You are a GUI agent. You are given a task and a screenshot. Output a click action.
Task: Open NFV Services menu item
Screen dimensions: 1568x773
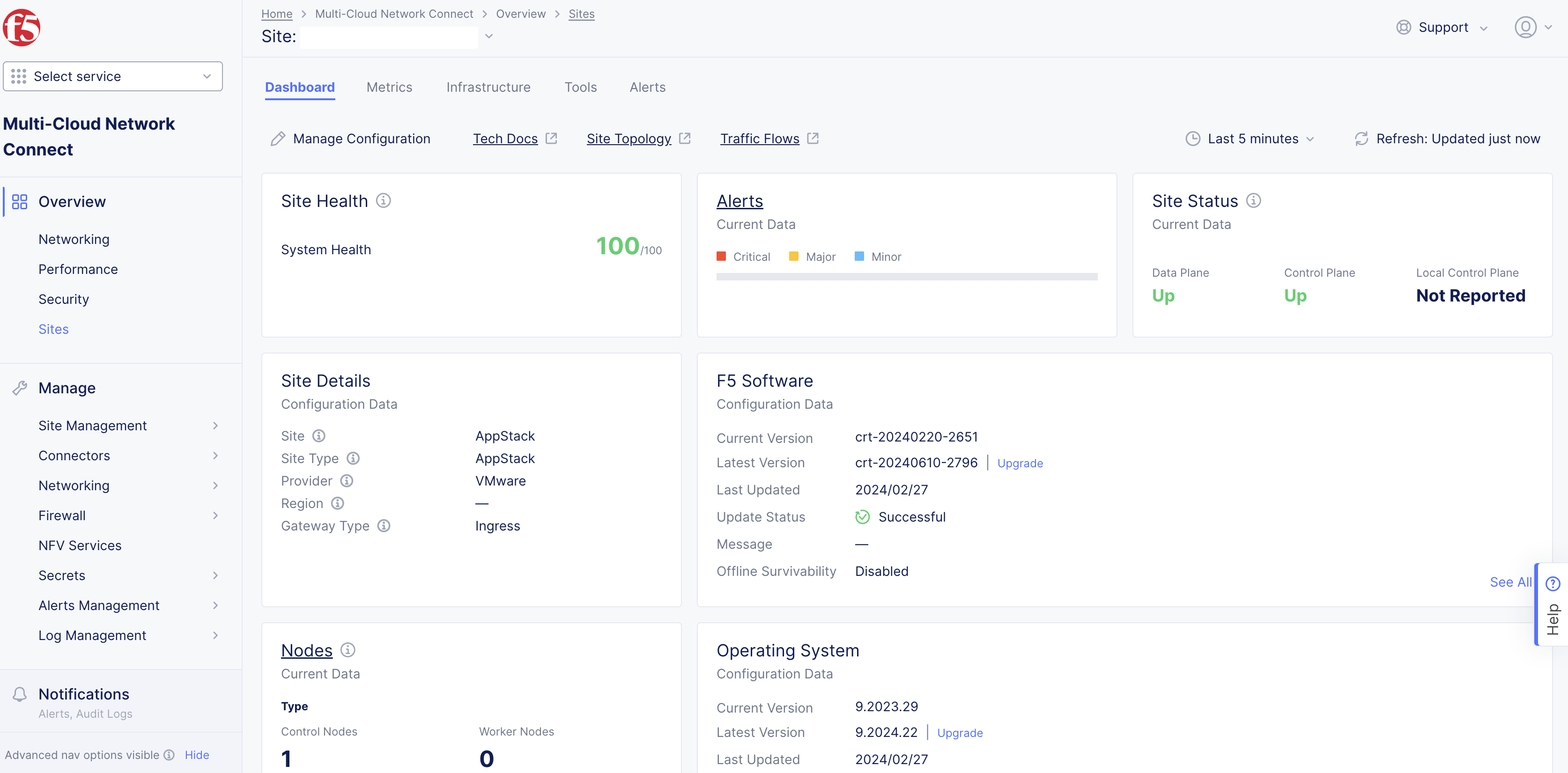pos(80,545)
